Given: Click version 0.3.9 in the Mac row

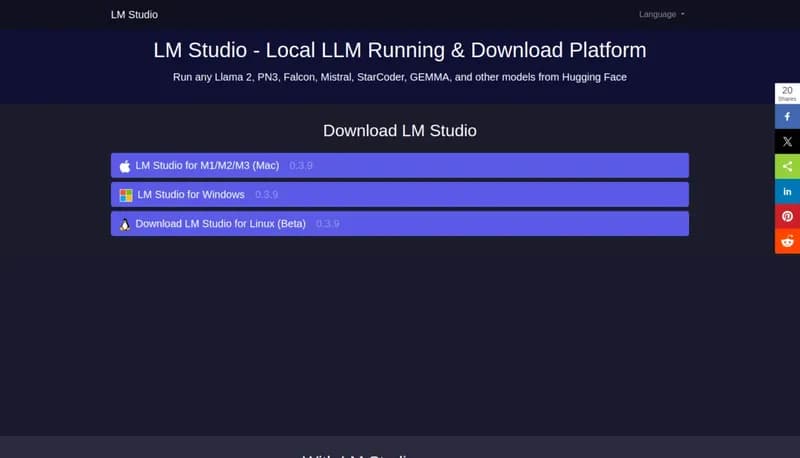Looking at the screenshot, I should [301, 166].
